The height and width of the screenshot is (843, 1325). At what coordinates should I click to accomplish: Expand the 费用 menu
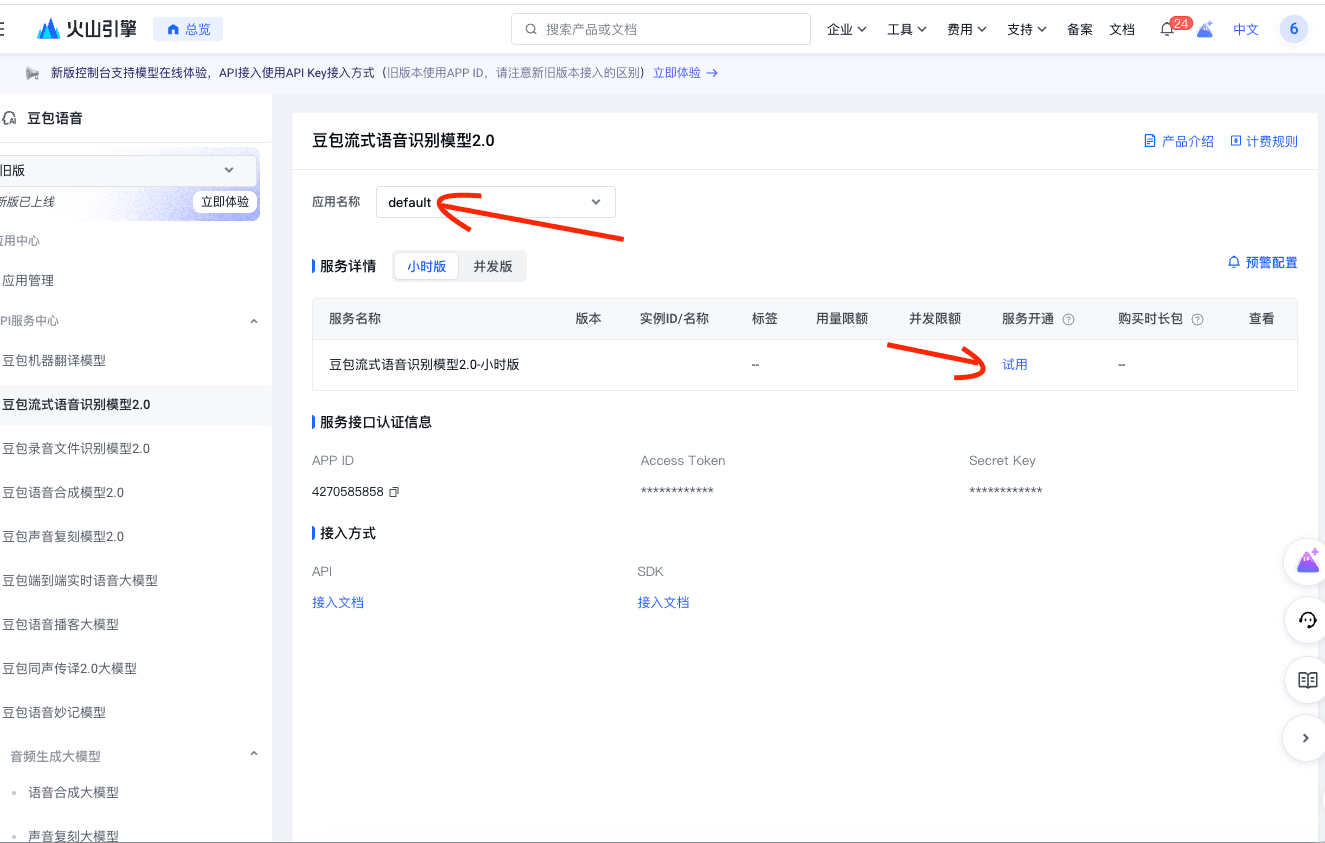coord(967,29)
